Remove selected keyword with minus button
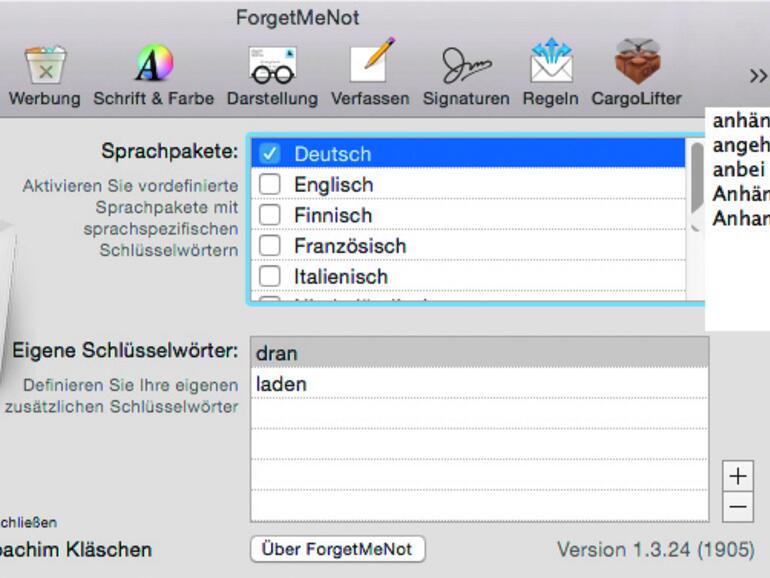Image resolution: width=770 pixels, height=578 pixels. [738, 506]
